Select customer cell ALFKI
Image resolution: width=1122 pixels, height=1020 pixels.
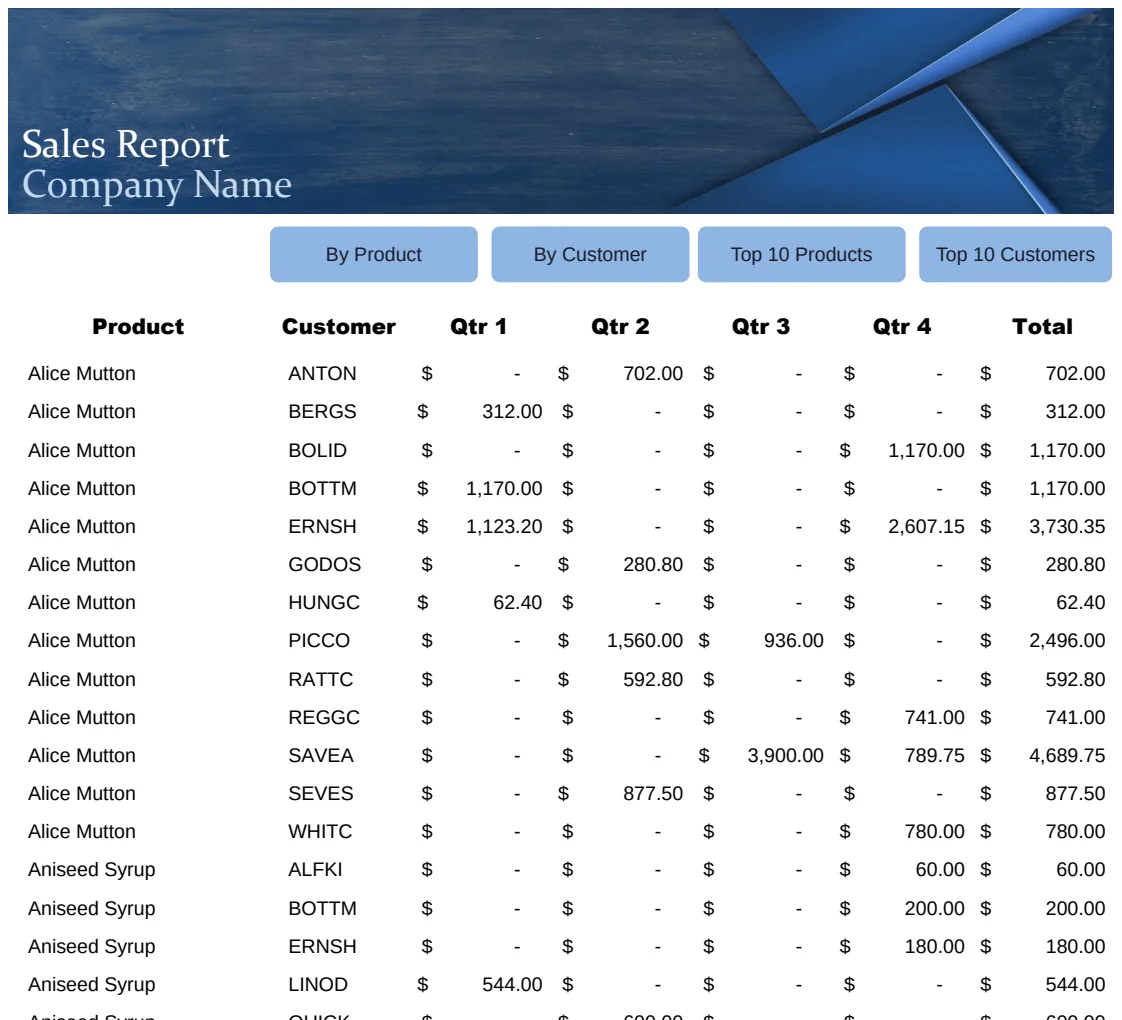click(x=315, y=869)
